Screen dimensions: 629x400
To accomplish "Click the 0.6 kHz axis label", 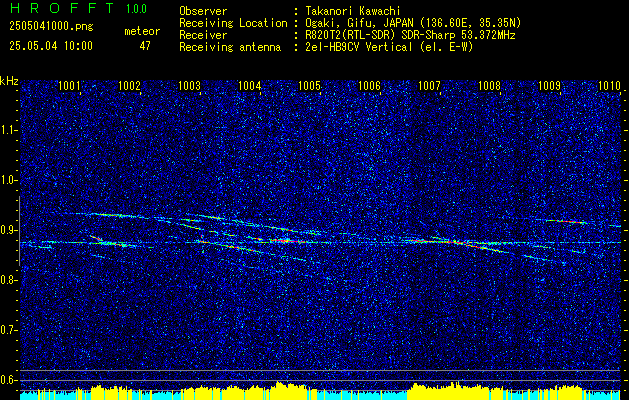I will [x=9, y=380].
